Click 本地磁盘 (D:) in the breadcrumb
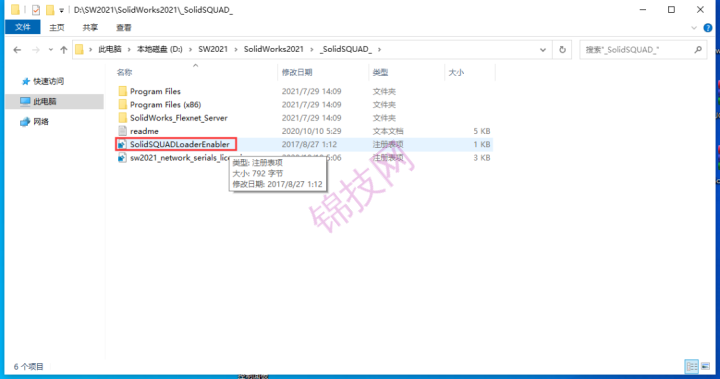 coord(159,49)
